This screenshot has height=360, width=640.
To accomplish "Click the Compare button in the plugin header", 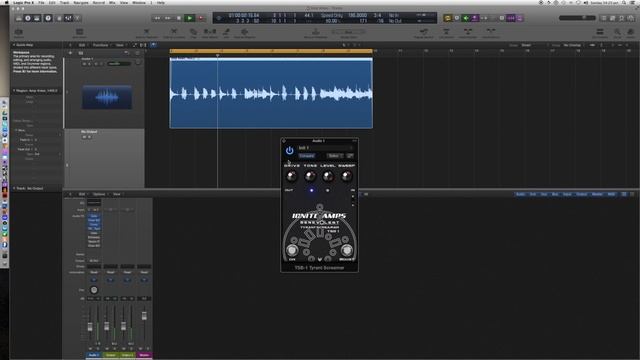I will point(307,156).
